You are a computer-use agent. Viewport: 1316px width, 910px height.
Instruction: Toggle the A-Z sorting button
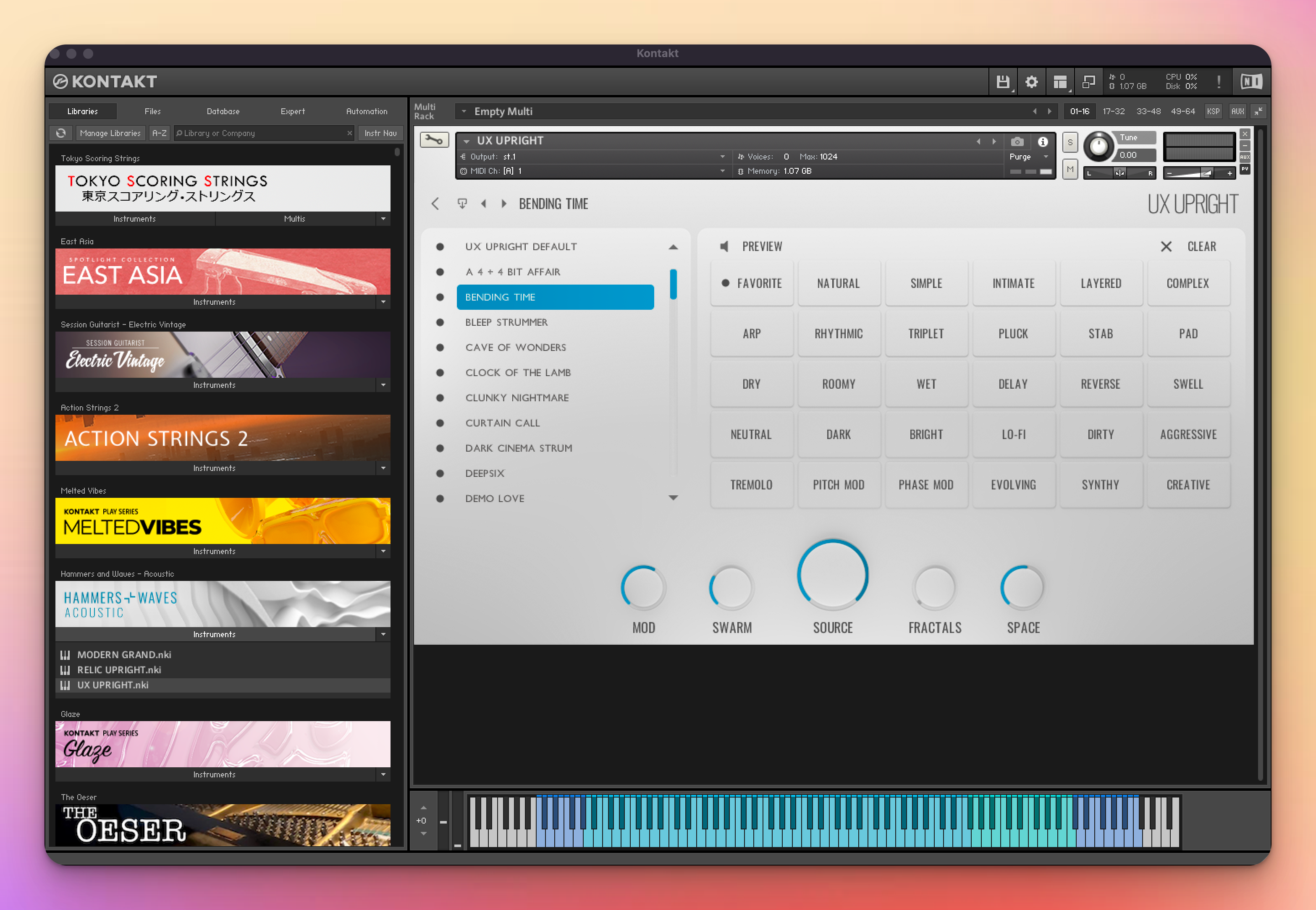point(159,133)
